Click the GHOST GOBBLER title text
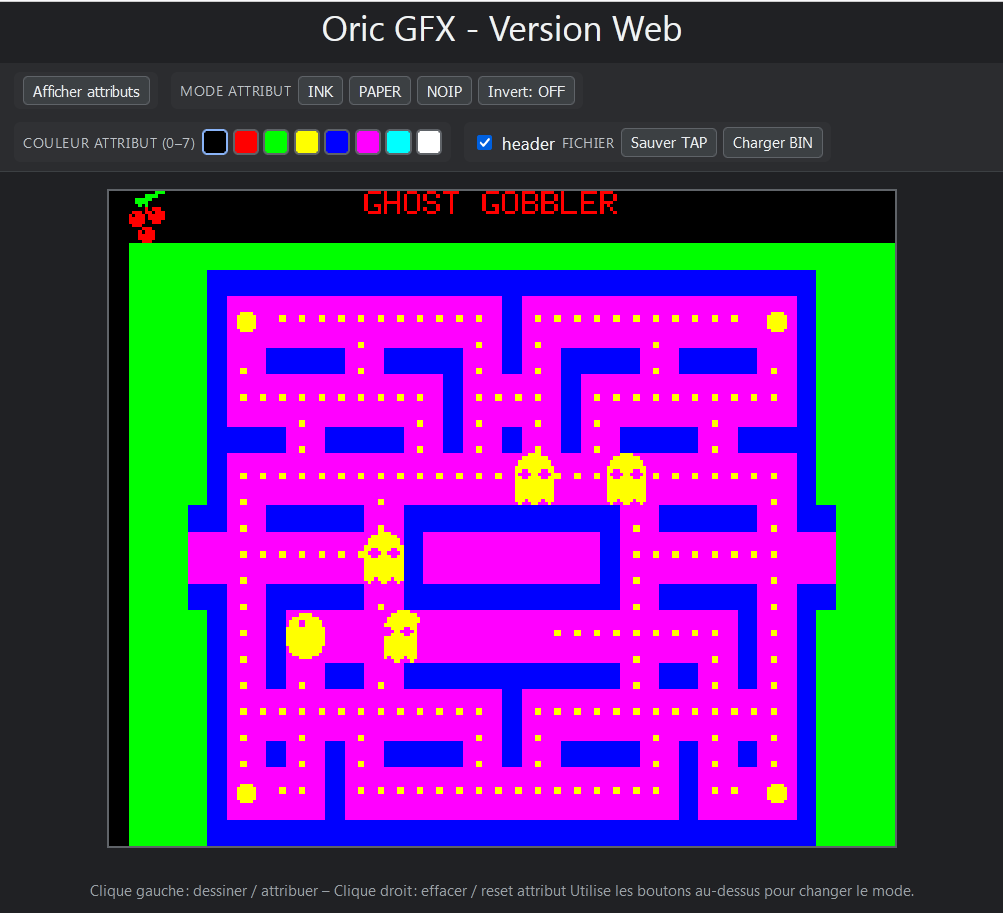 [x=490, y=203]
